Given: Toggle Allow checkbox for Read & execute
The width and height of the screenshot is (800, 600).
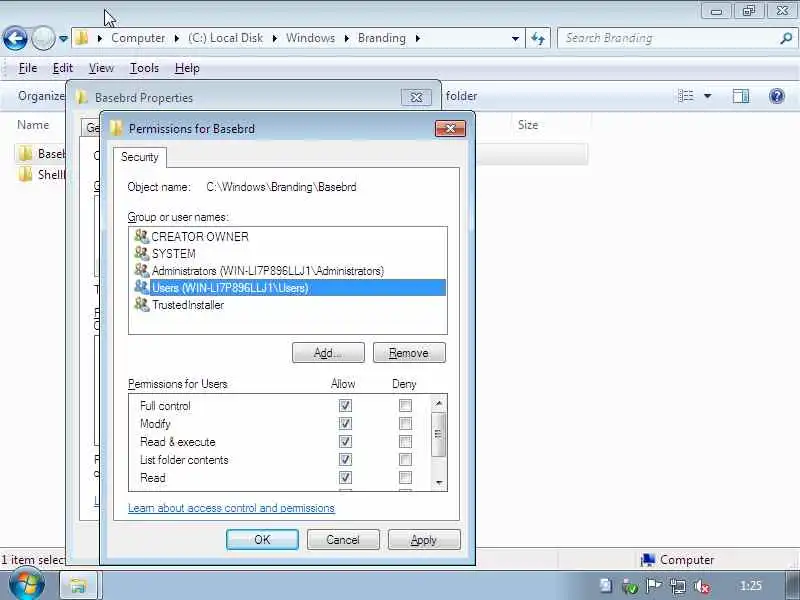Looking at the screenshot, I should click(345, 441).
